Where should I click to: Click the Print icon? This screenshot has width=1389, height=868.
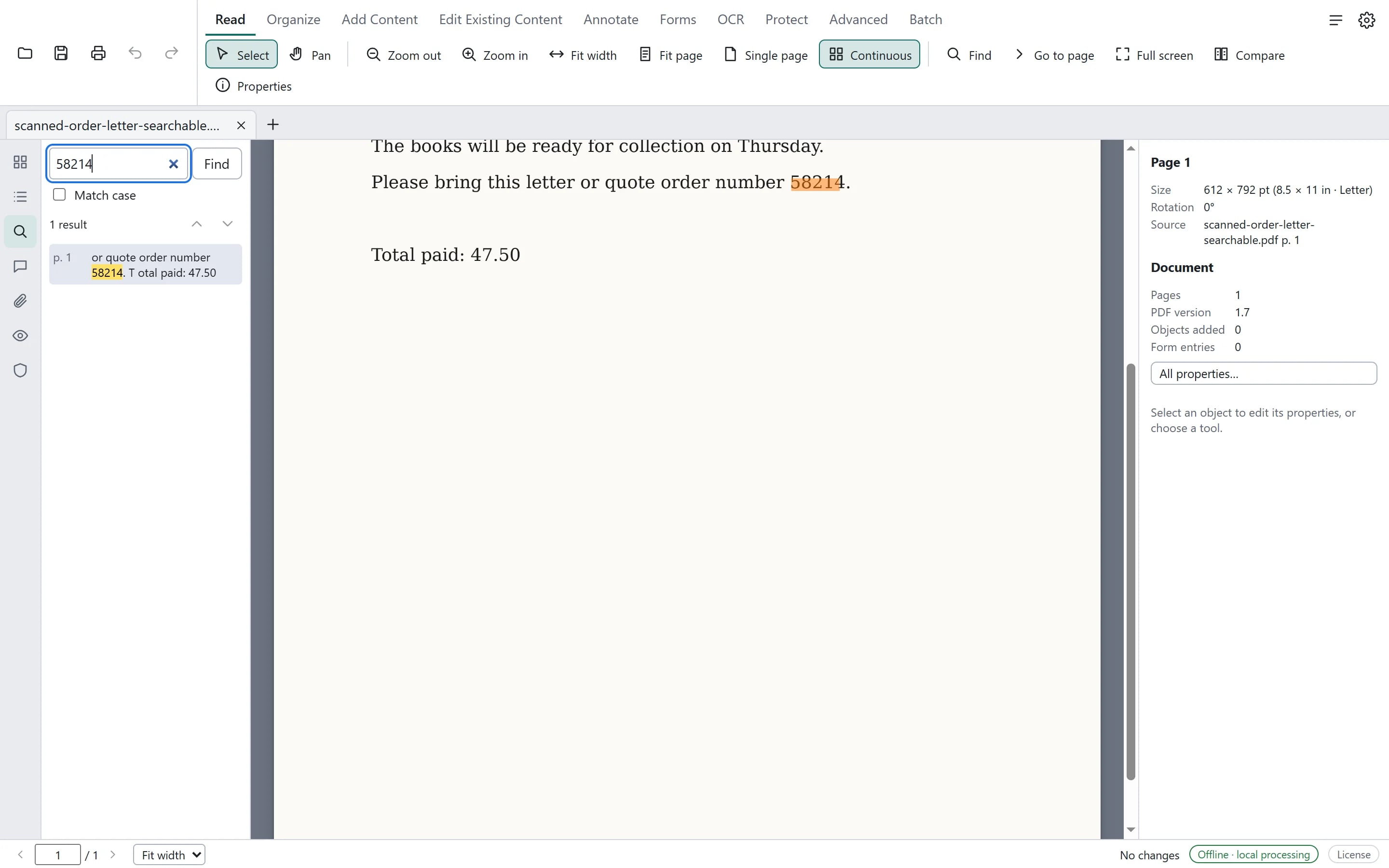point(98,54)
